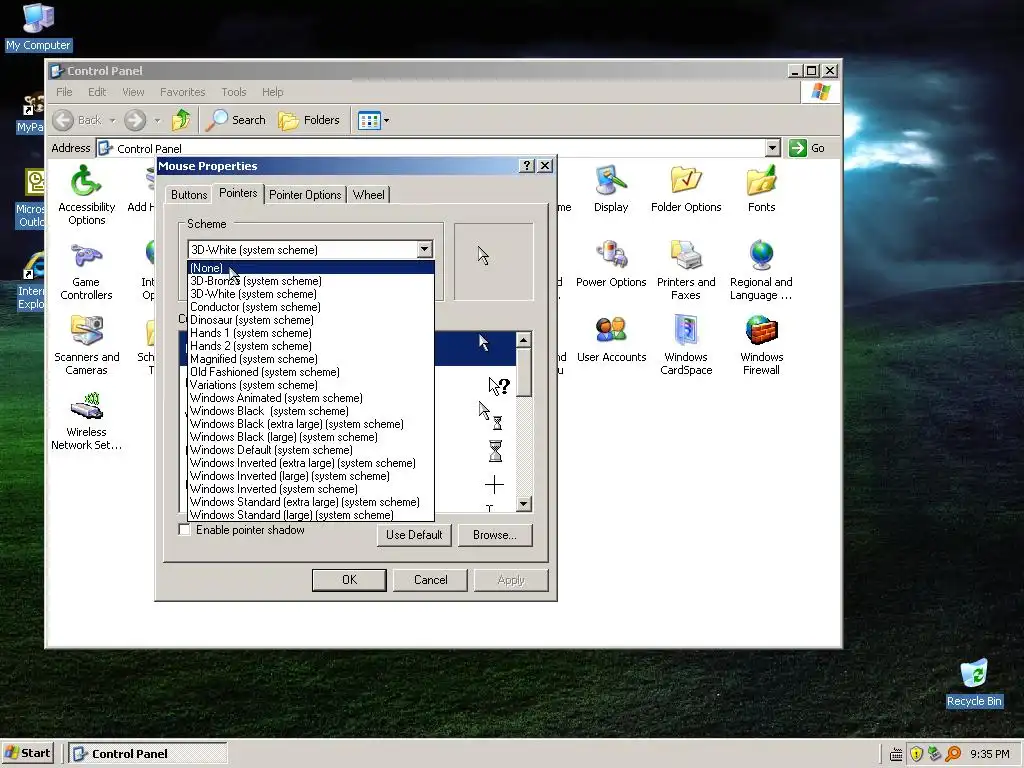Screen dimensions: 1024x768
Task: Open Recycle Bin desktop icon
Action: click(x=974, y=683)
